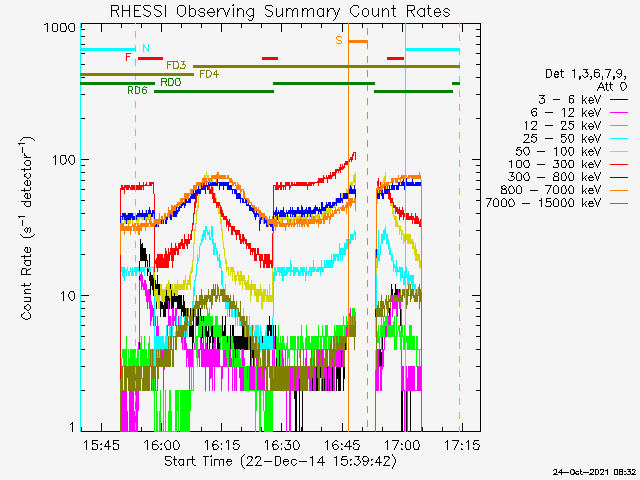Screen dimensions: 640x480
Task: Click the '100' y-axis tick label
Action: pyautogui.click(x=65, y=160)
